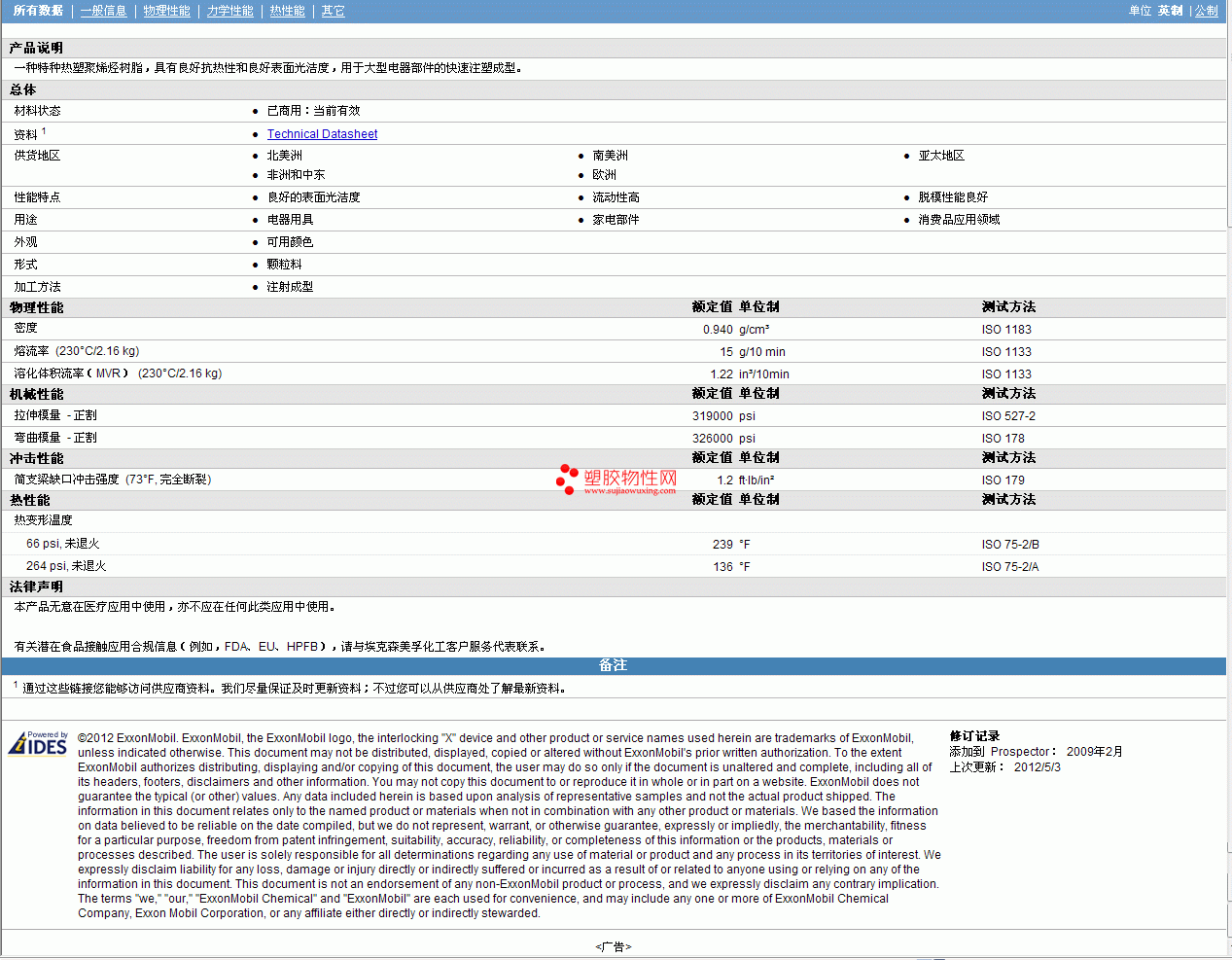This screenshot has width=1232, height=960.
Task: Select the 上次更新 date 2012/5/3
Action: [1037, 767]
